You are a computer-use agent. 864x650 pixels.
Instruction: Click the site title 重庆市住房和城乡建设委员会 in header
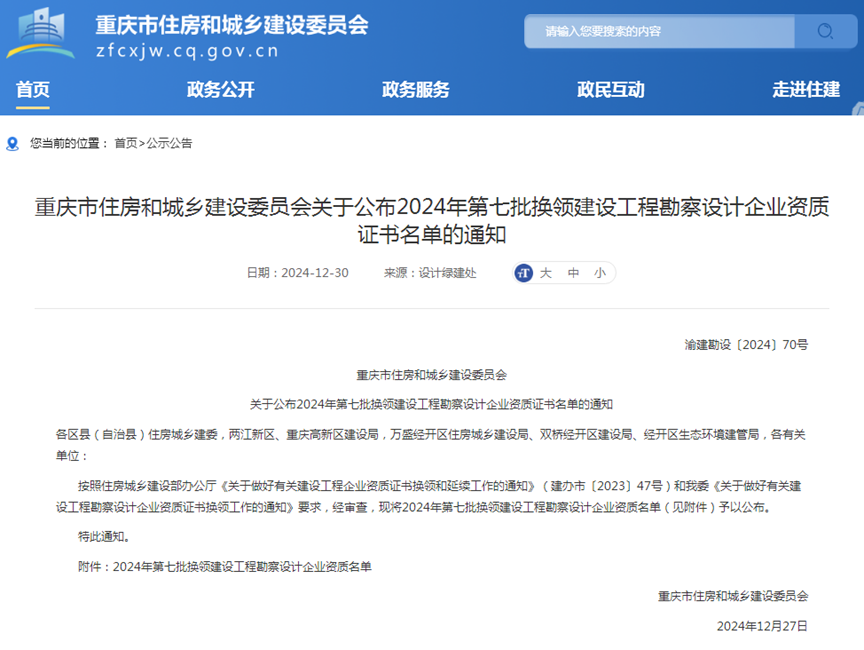tap(232, 25)
